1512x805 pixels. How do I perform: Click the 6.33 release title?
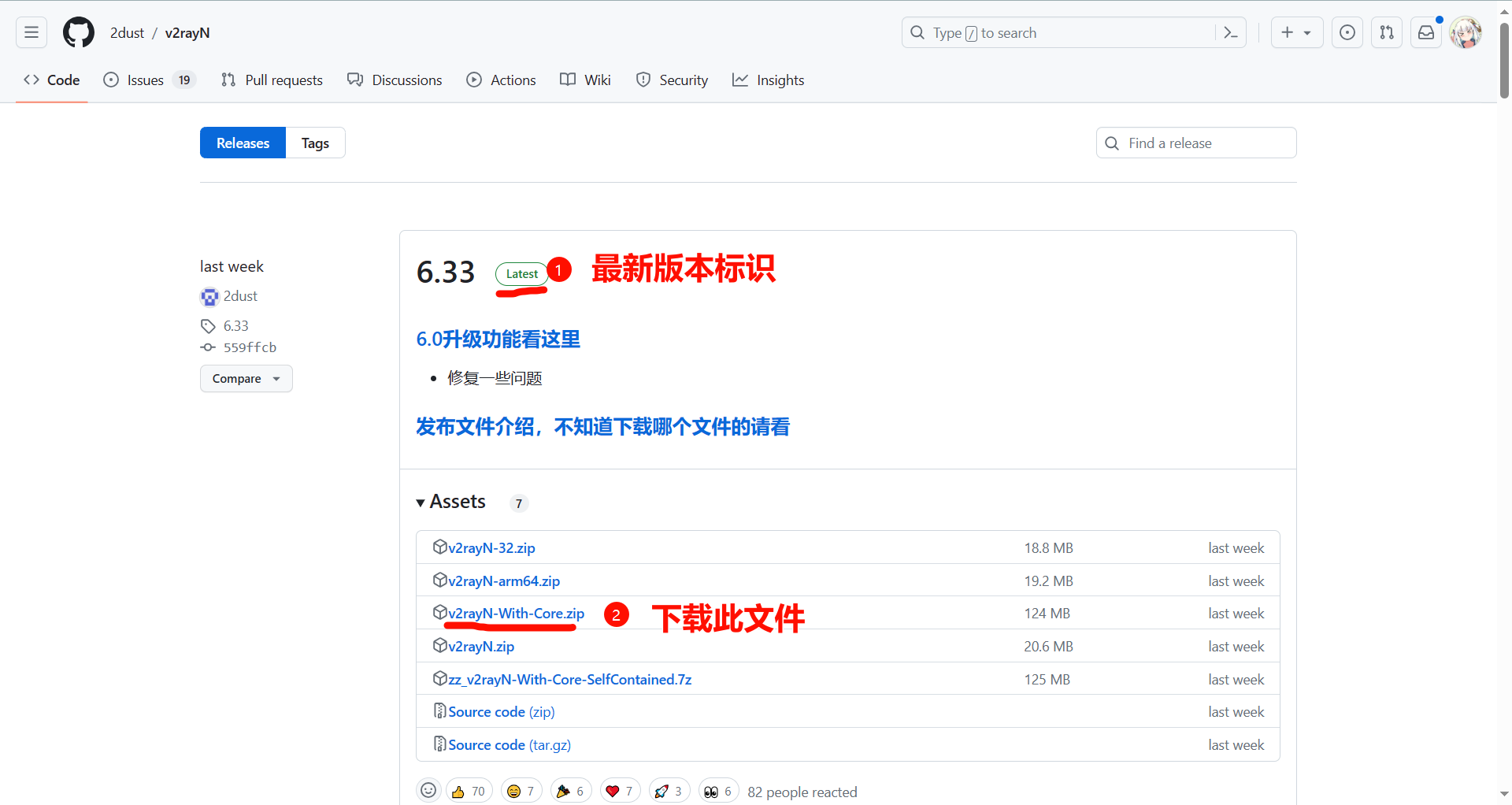(446, 272)
